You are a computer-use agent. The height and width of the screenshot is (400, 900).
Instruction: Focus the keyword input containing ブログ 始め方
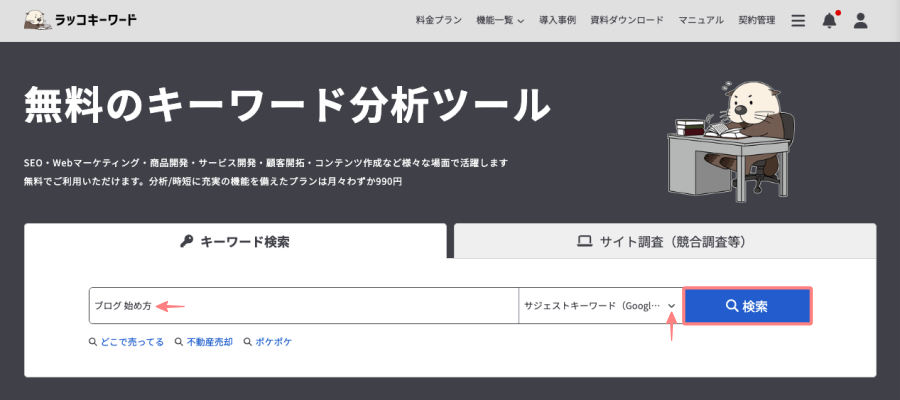(304, 306)
